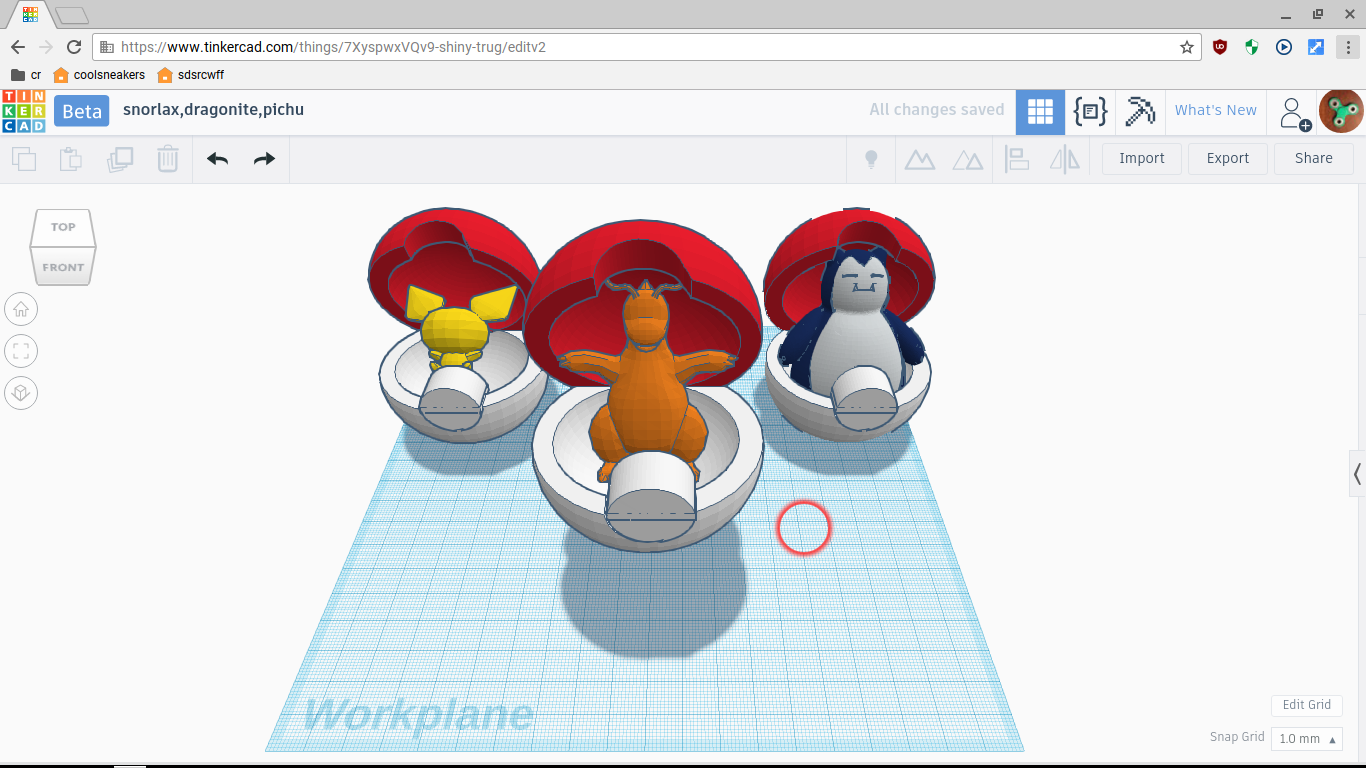The height and width of the screenshot is (768, 1366).
Task: Open a new browser tab
Action: pyautogui.click(x=72, y=15)
